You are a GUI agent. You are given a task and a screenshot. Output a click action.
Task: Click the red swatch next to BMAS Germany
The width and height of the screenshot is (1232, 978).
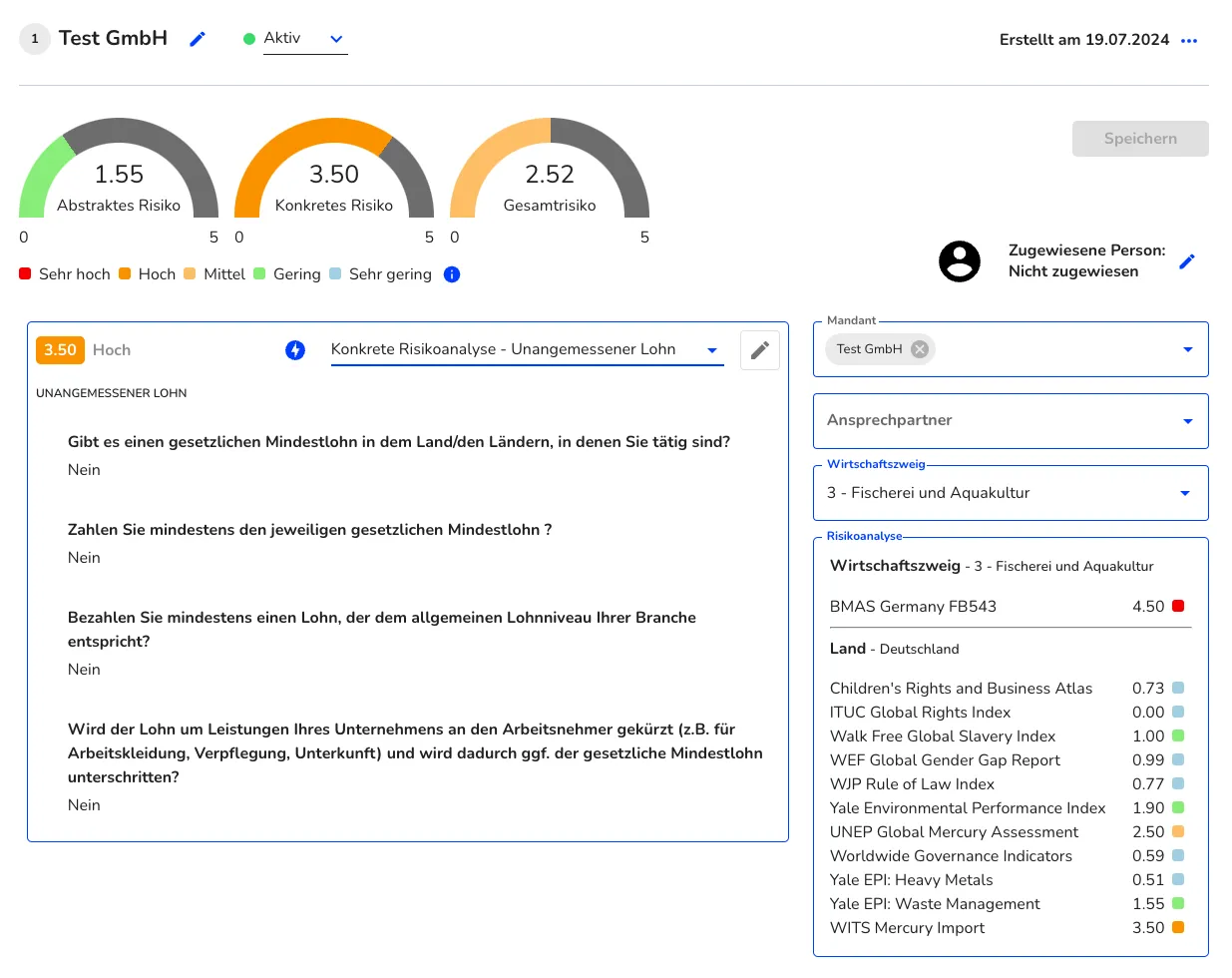click(x=1178, y=606)
